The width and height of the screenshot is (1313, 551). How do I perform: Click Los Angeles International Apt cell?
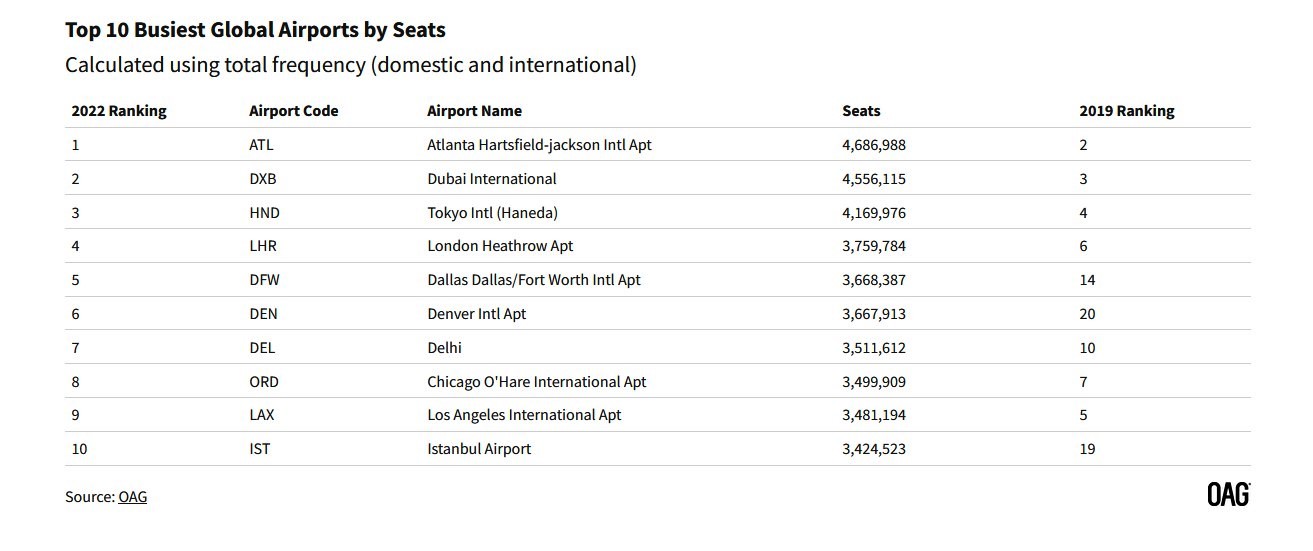click(524, 415)
